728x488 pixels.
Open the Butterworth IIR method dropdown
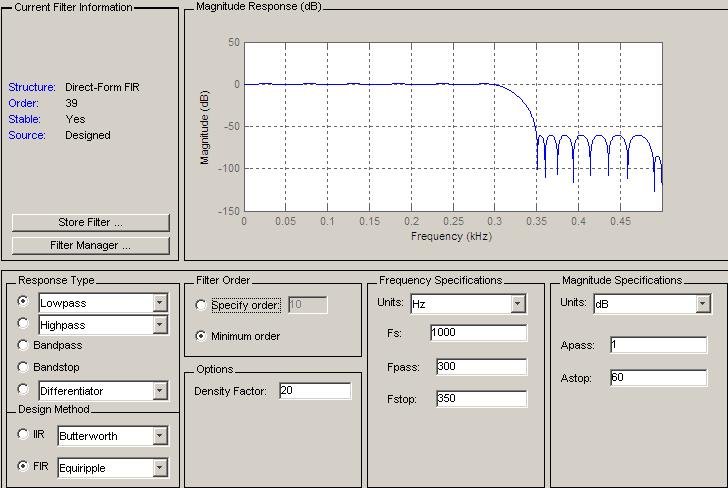[x=160, y=436]
